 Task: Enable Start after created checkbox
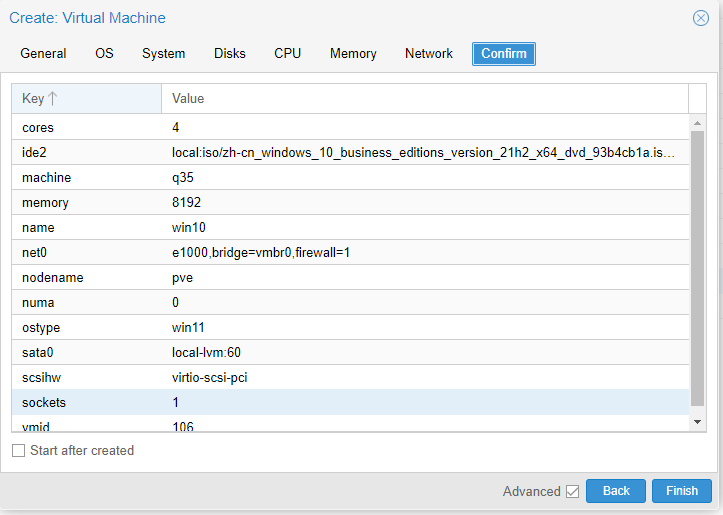tap(18, 451)
